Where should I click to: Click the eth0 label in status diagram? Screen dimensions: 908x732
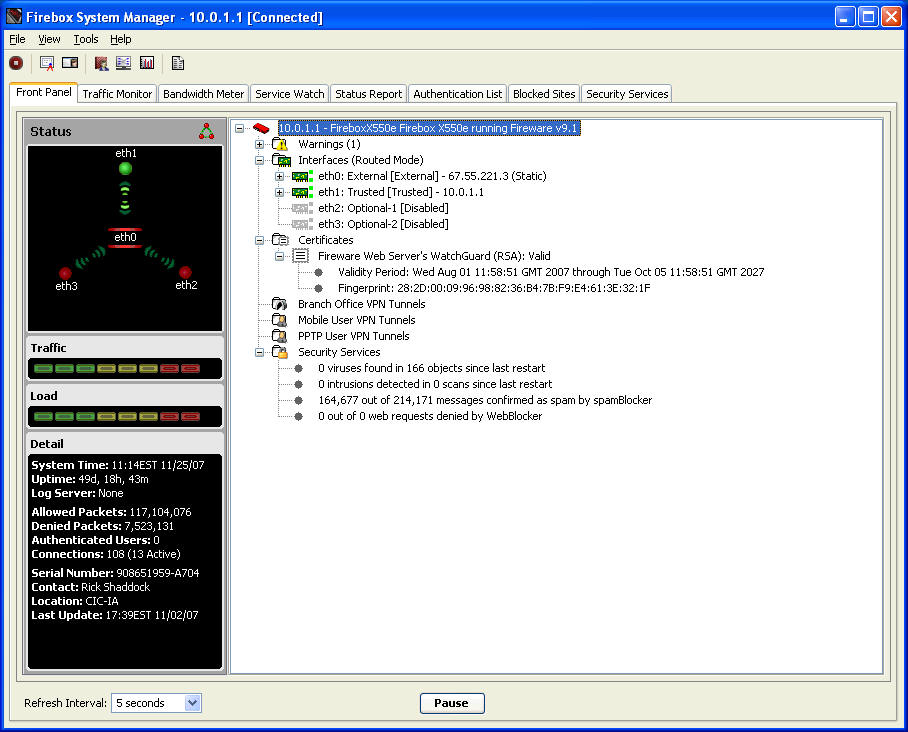[x=125, y=237]
